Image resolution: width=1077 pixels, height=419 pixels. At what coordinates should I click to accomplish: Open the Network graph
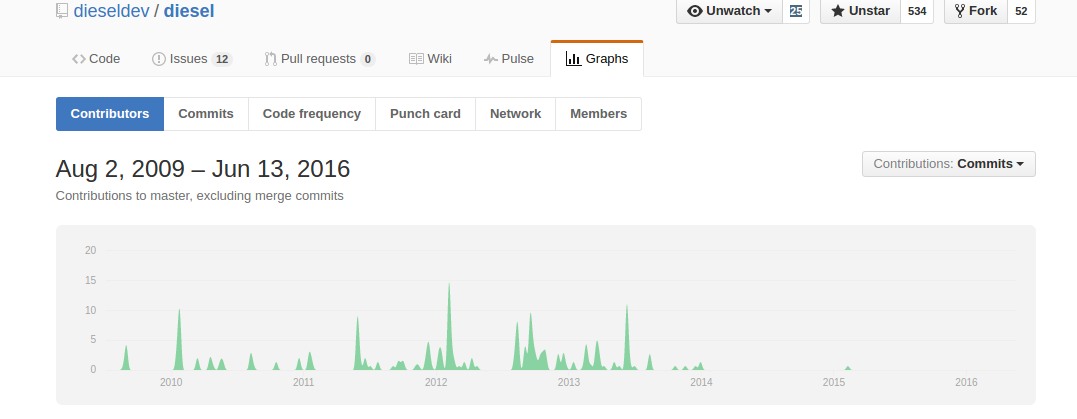point(515,114)
